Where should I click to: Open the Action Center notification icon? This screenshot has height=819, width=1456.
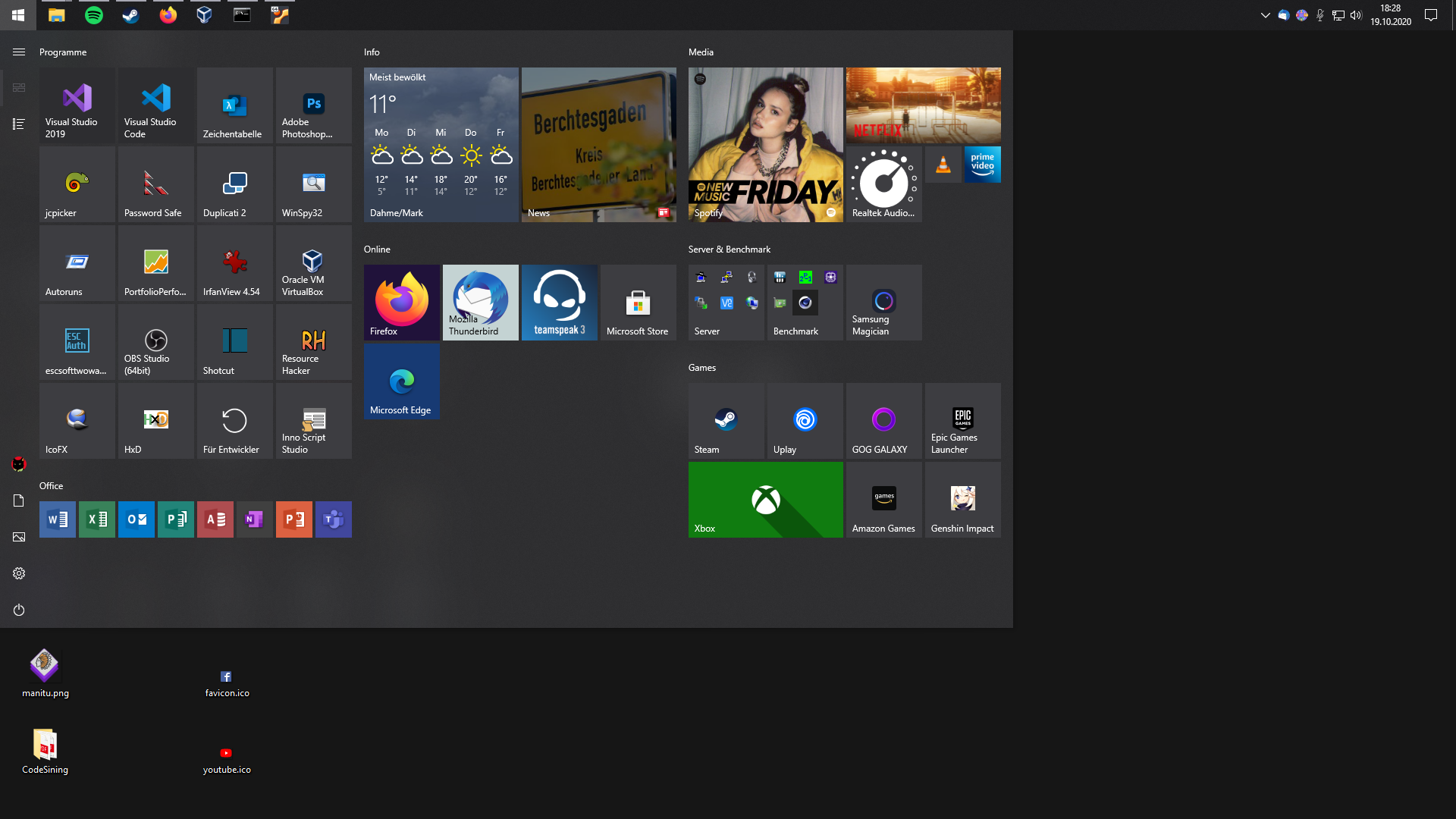click(1430, 14)
